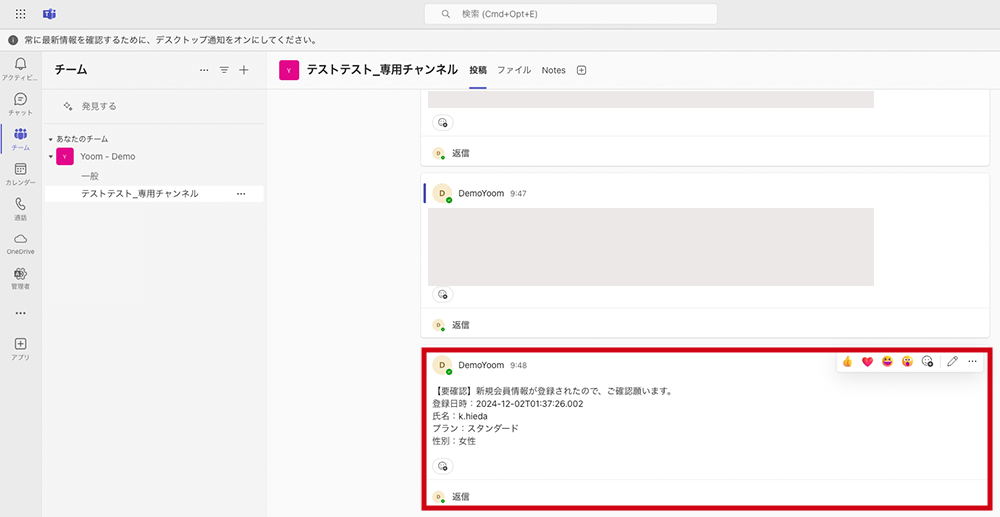Viewport: 1000px width, 517px height.
Task: Edit the message with pencil icon
Action: (952, 361)
